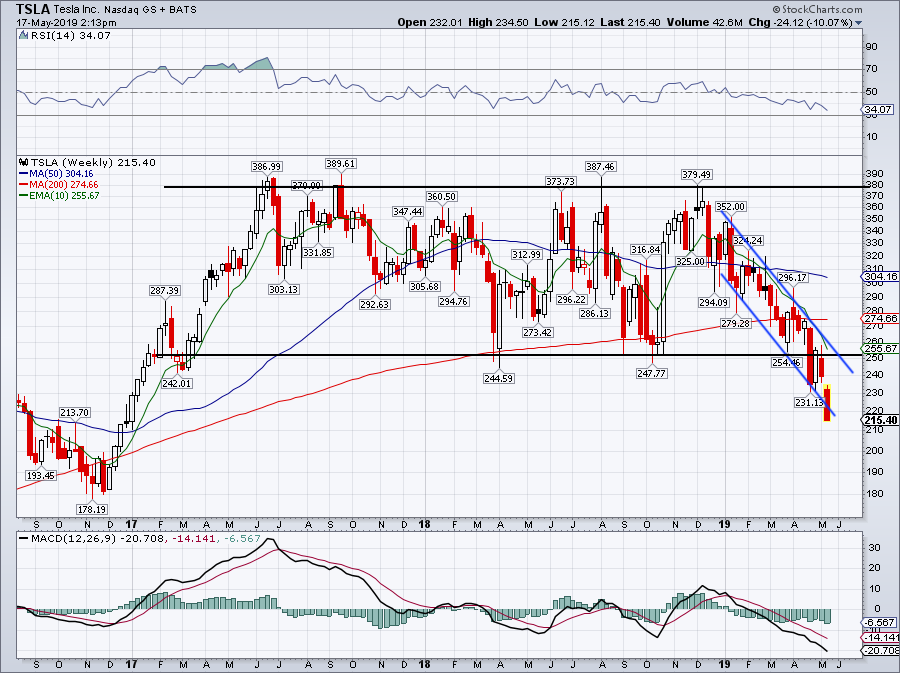Click the 231.13 low price label
Image resolution: width=900 pixels, height=673 pixels.
(x=809, y=402)
